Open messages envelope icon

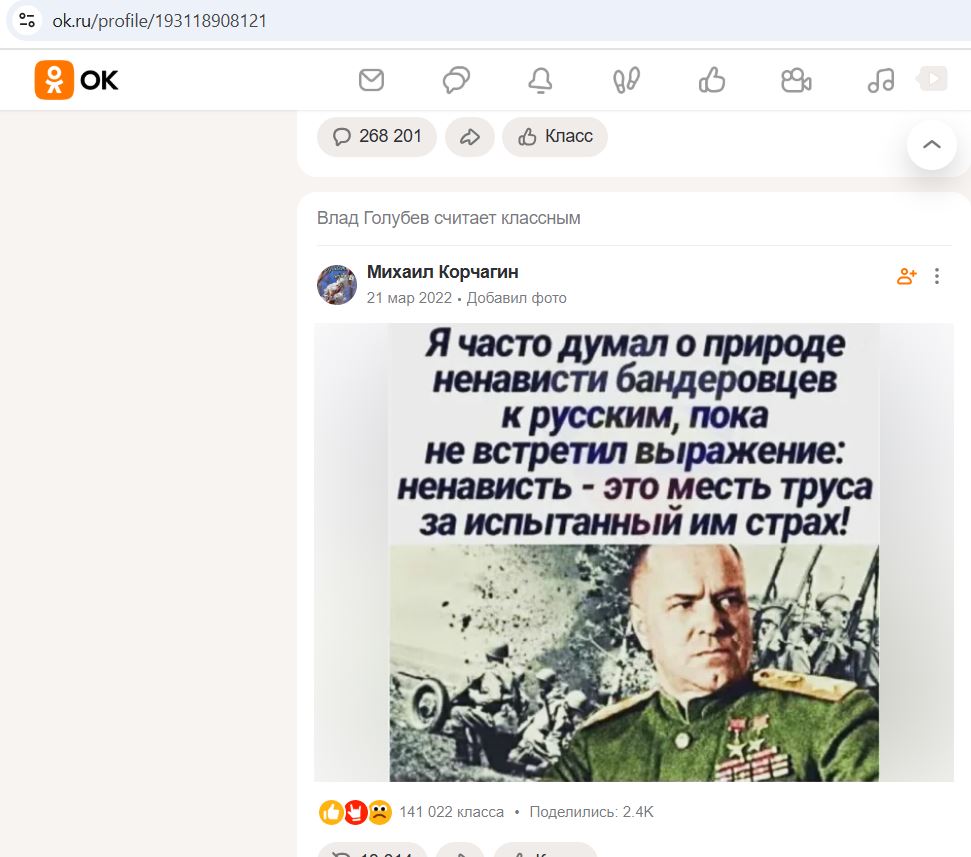(x=372, y=80)
